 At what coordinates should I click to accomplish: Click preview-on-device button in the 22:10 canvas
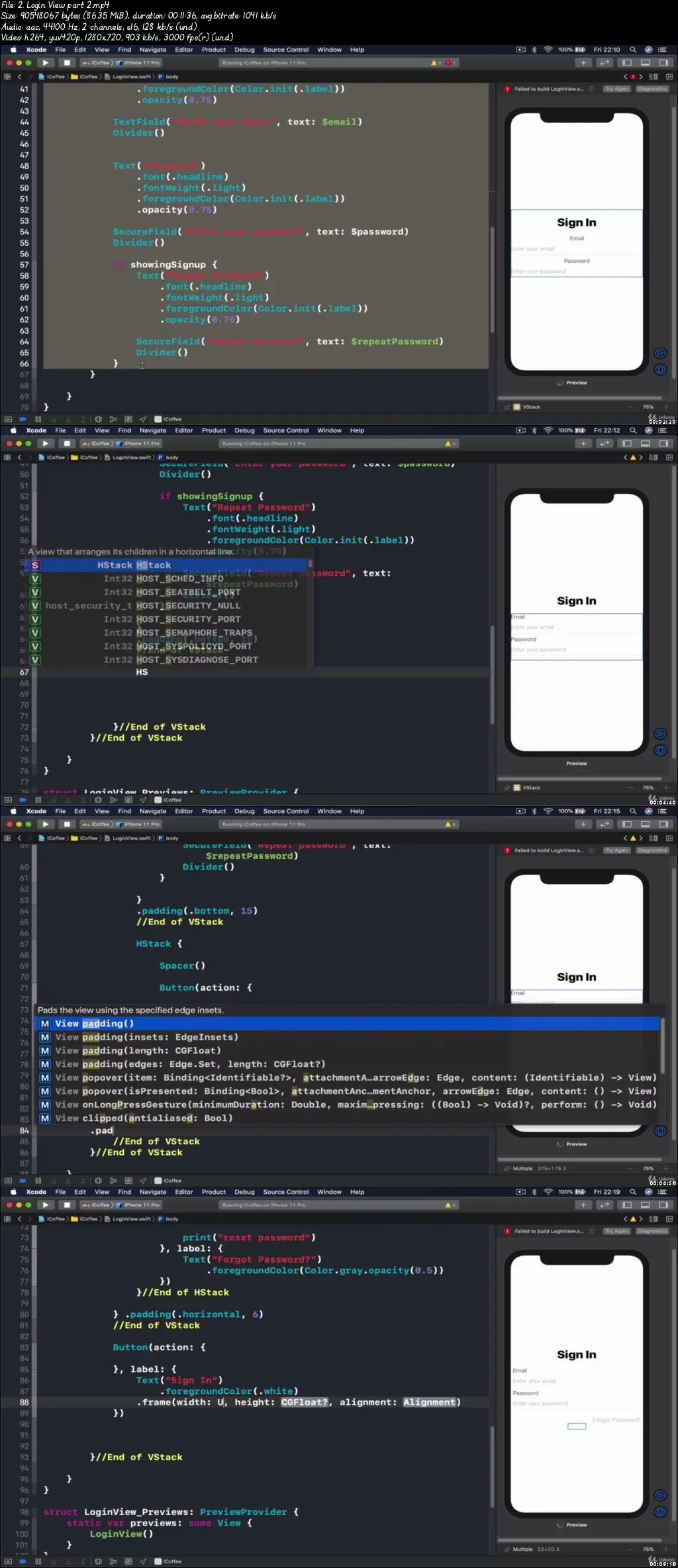[660, 369]
